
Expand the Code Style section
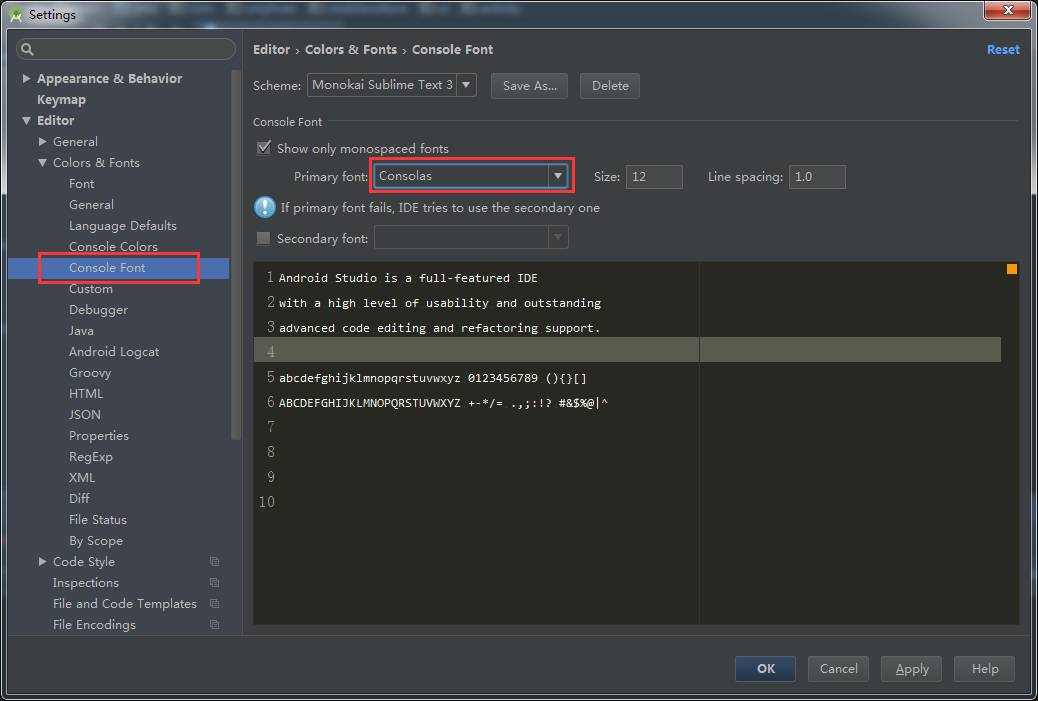point(41,561)
